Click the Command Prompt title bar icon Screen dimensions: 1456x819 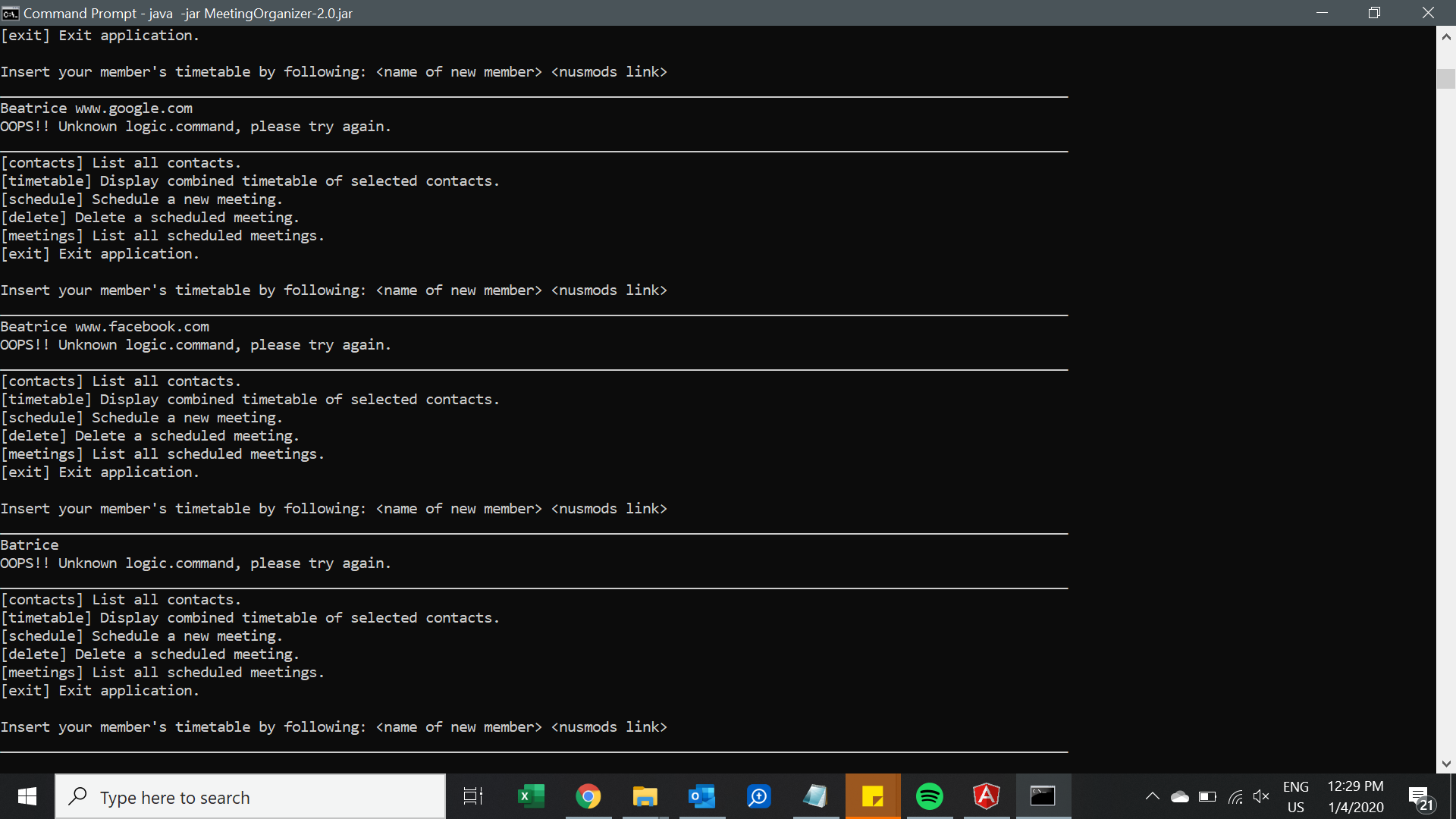(x=11, y=13)
